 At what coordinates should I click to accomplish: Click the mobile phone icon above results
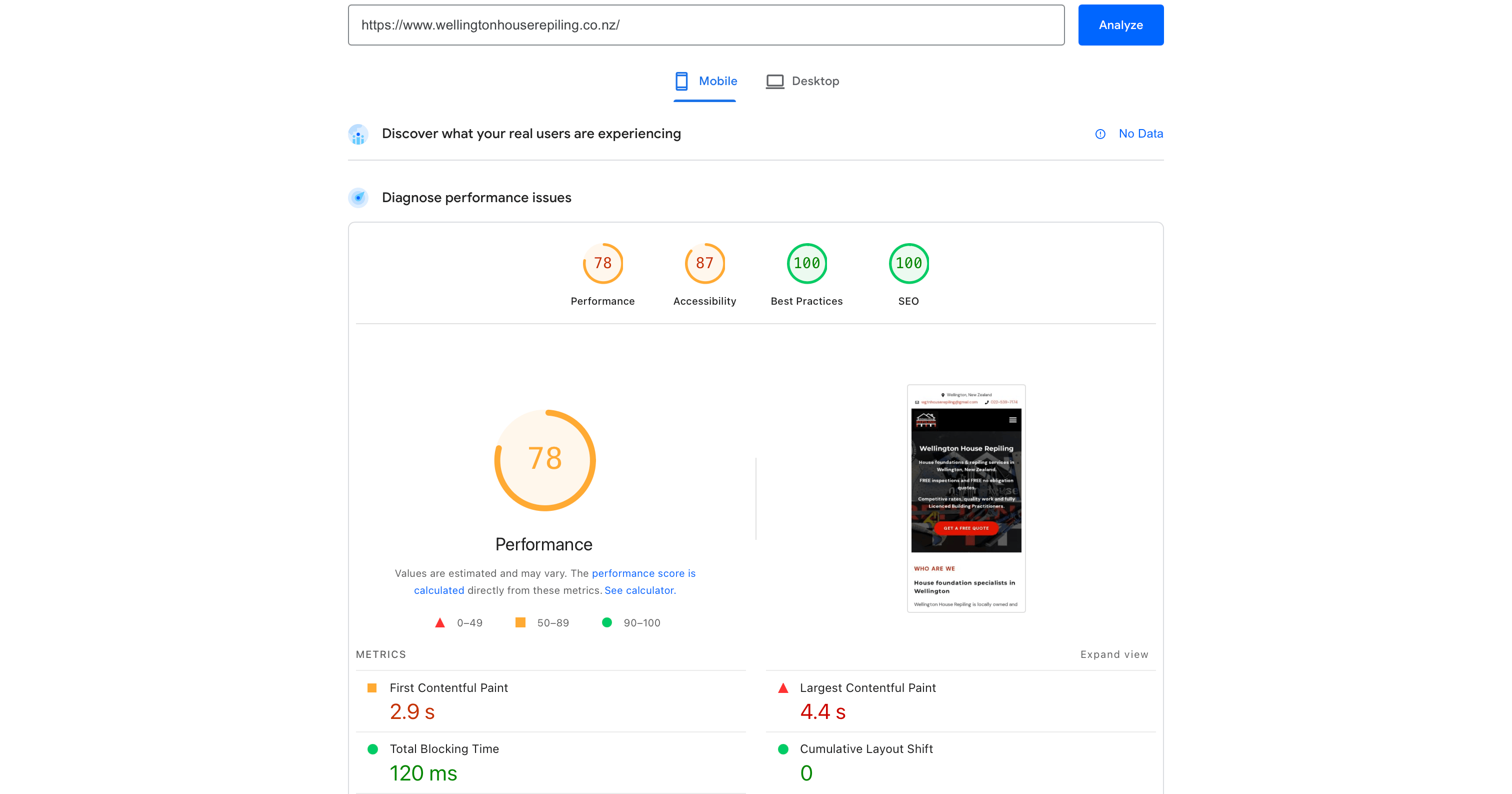coord(681,81)
